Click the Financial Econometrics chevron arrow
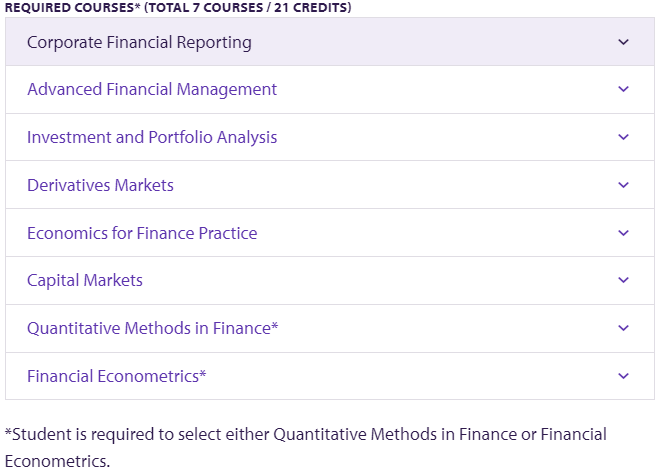The image size is (662, 475). [x=623, y=376]
